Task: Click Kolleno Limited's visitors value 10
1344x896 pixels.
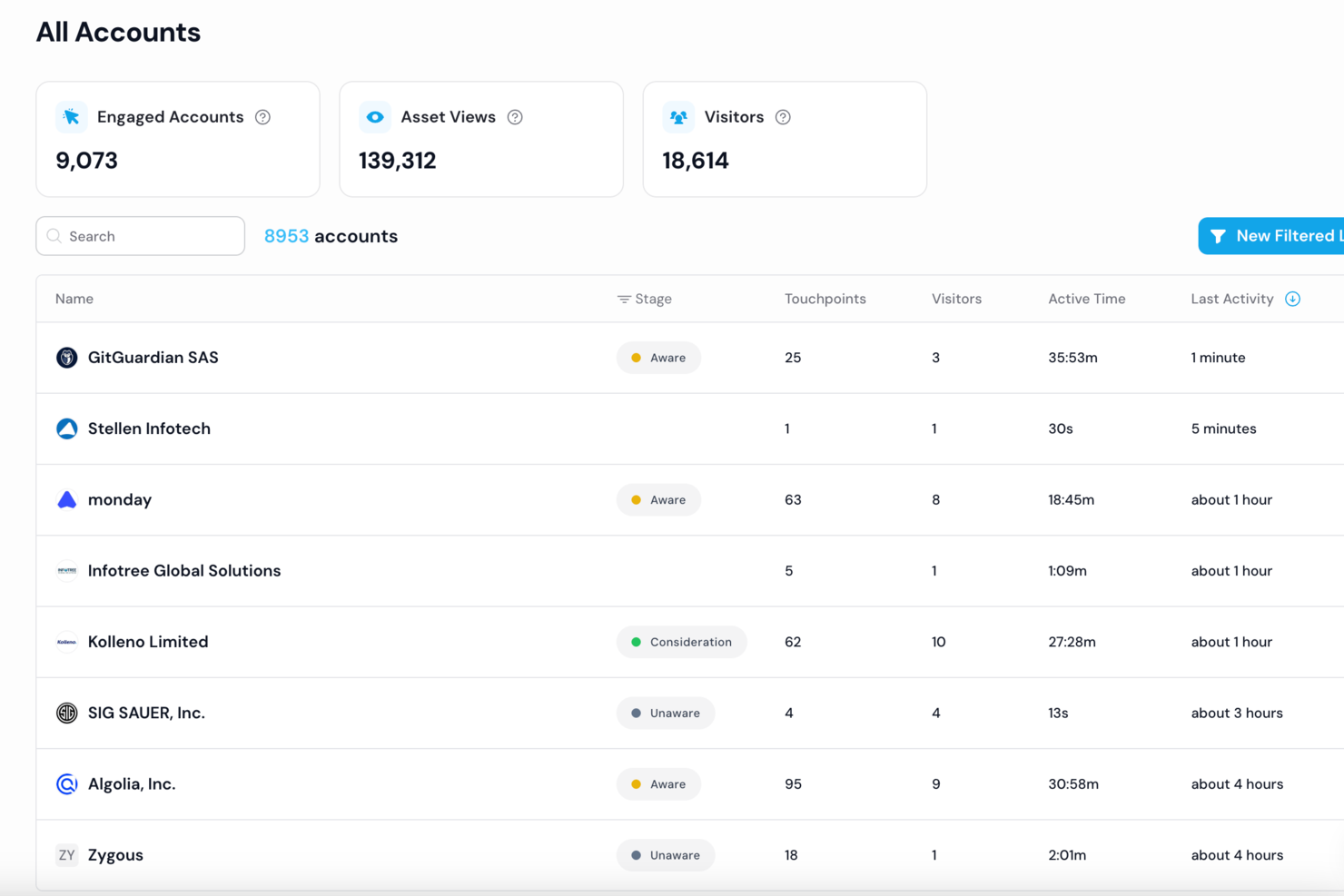Action: tap(938, 642)
